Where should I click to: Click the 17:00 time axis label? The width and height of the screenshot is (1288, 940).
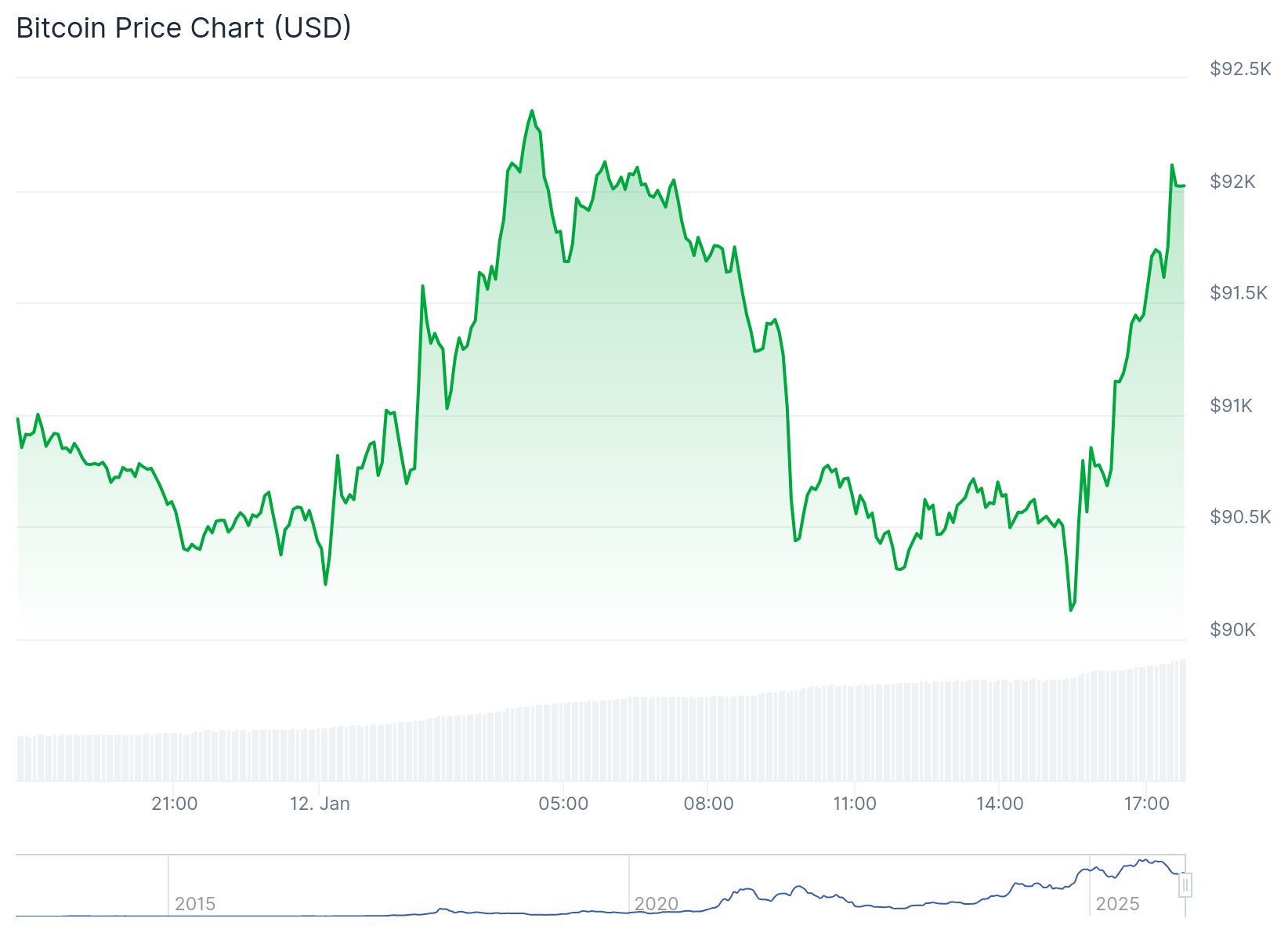pyautogui.click(x=1146, y=804)
